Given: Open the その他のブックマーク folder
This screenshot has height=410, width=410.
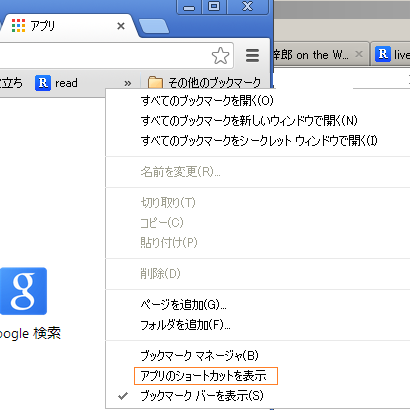Looking at the screenshot, I should pyautogui.click(x=204, y=83).
